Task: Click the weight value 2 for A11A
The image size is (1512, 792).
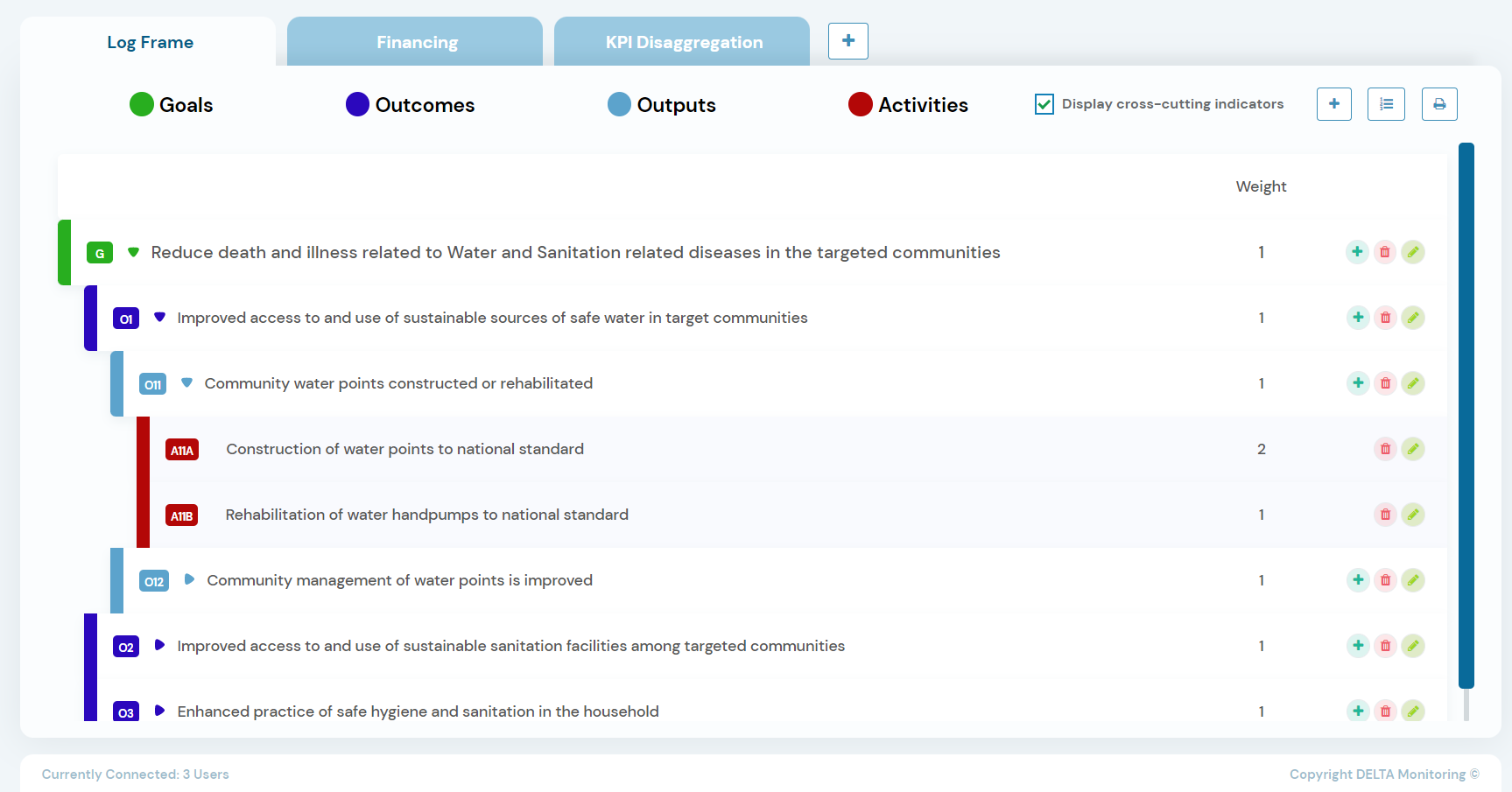Action: [x=1262, y=449]
